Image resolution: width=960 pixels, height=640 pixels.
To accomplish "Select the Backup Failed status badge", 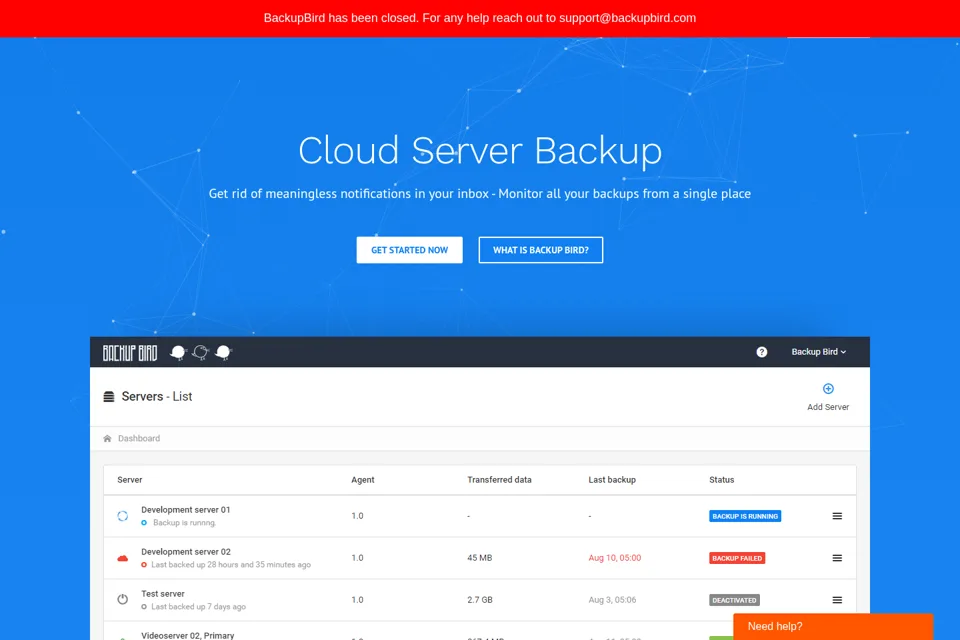I will [737, 558].
